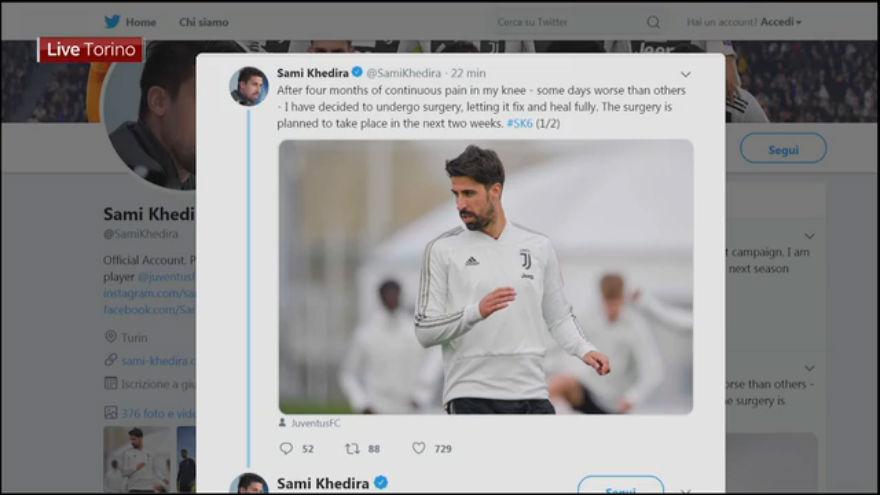Click Sami Khedira's avatar on the top tweet
The width and height of the screenshot is (880, 495).
(248, 86)
